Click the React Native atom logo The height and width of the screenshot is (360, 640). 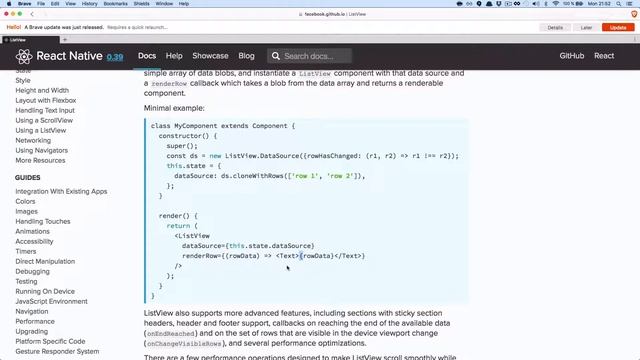(x=24, y=56)
